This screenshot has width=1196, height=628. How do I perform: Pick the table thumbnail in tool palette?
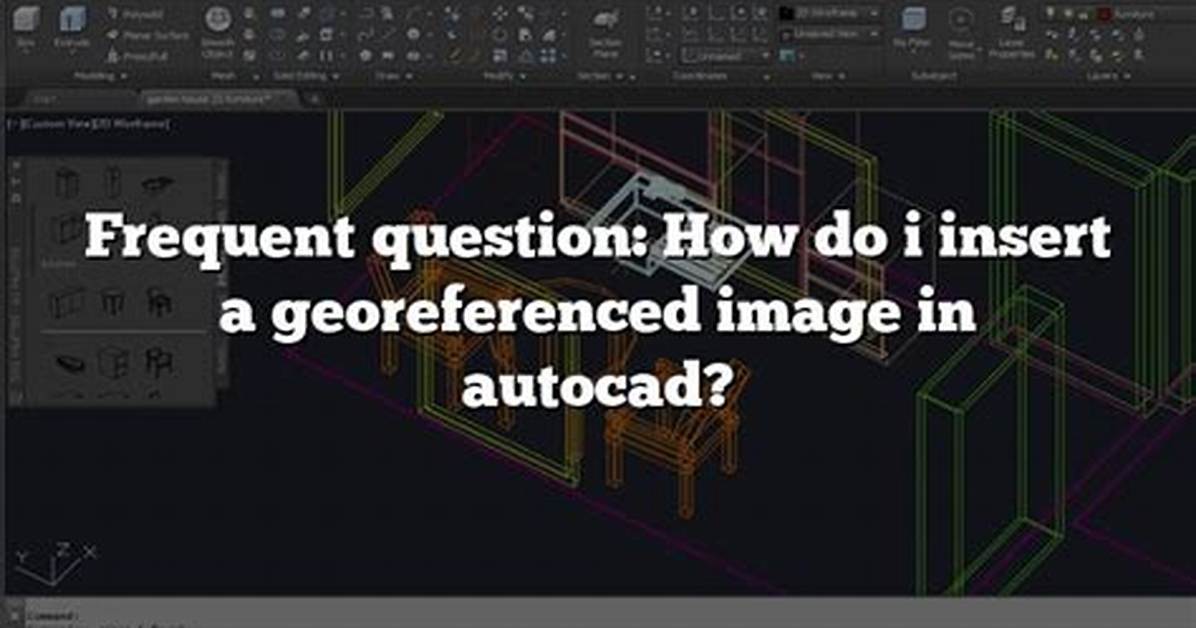click(x=112, y=302)
